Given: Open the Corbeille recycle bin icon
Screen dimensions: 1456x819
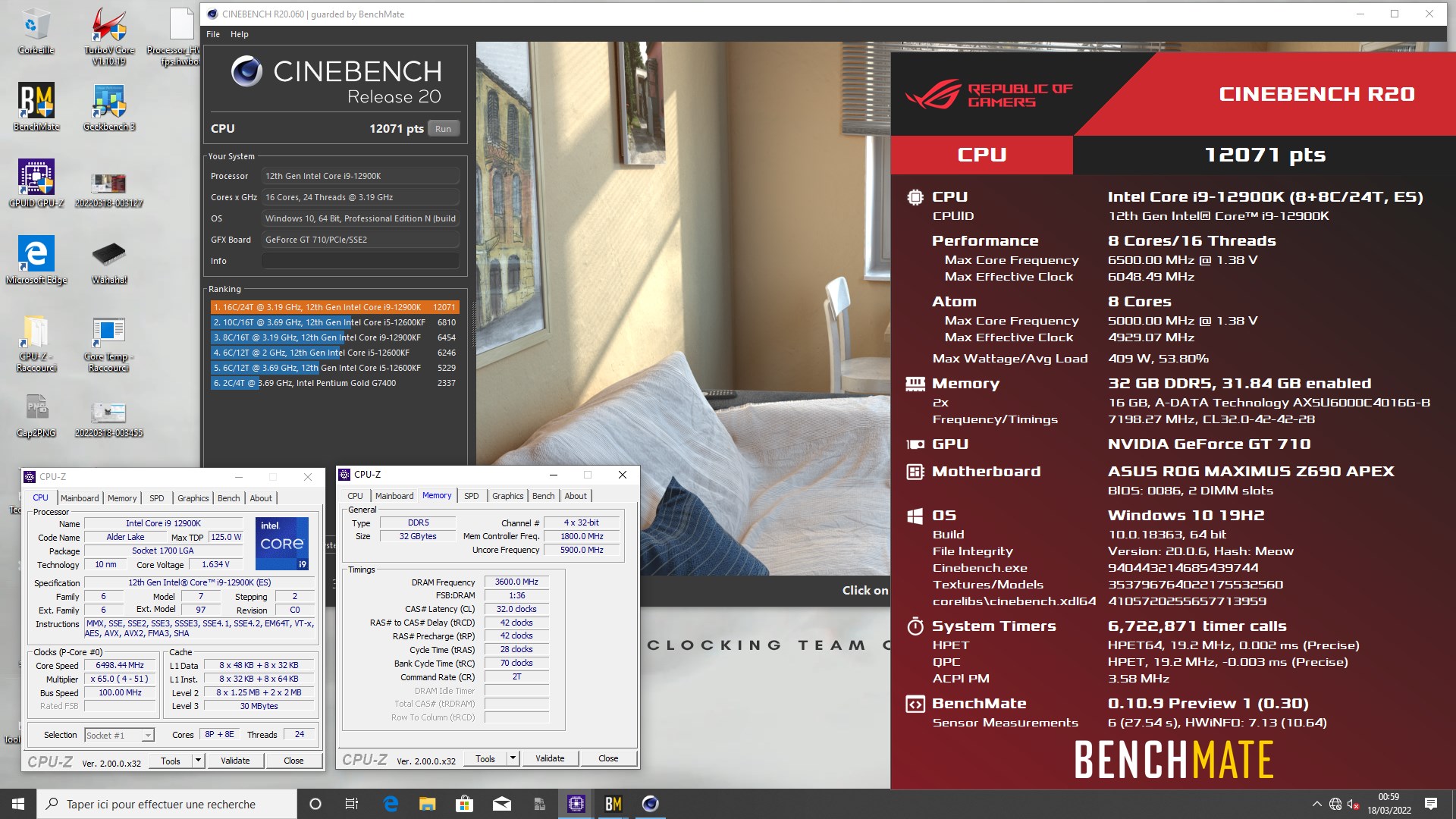Looking at the screenshot, I should [x=36, y=31].
